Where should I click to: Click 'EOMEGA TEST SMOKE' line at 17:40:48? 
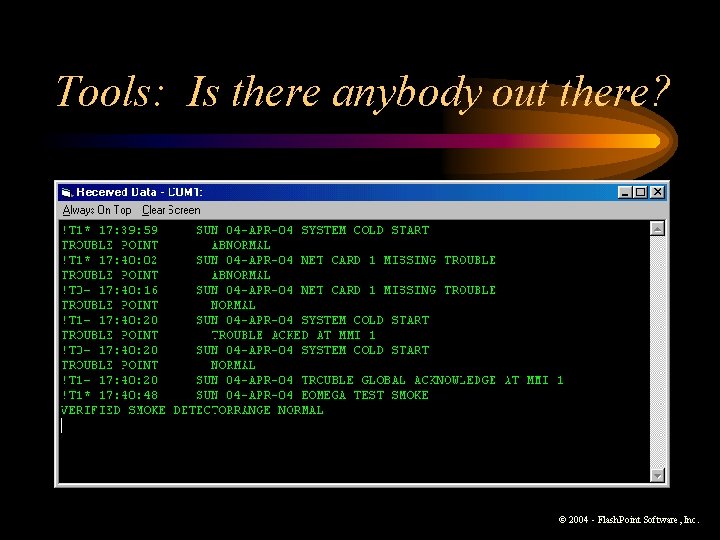click(x=245, y=395)
